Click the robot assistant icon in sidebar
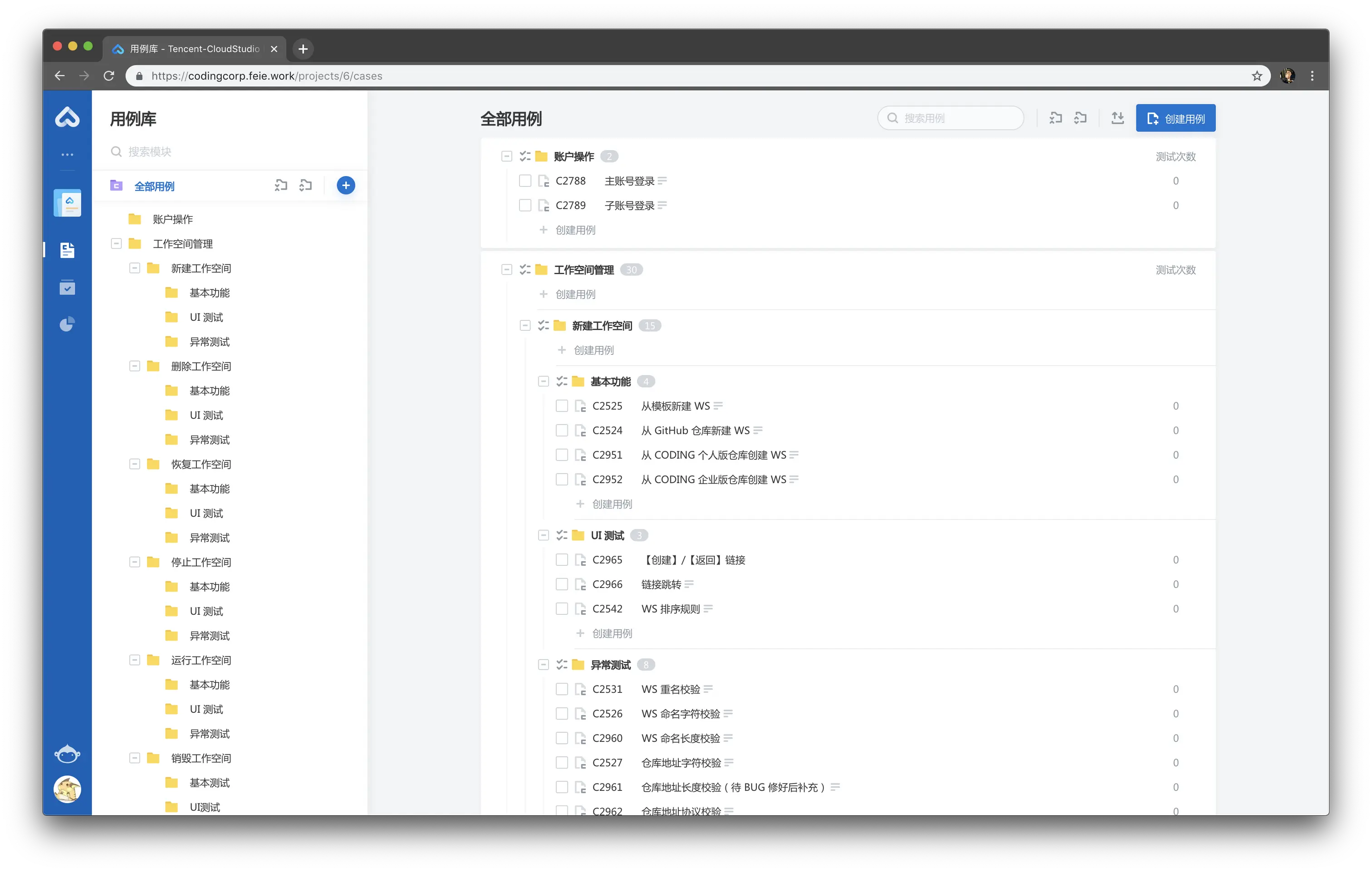Viewport: 1372px width, 872px height. tap(67, 754)
